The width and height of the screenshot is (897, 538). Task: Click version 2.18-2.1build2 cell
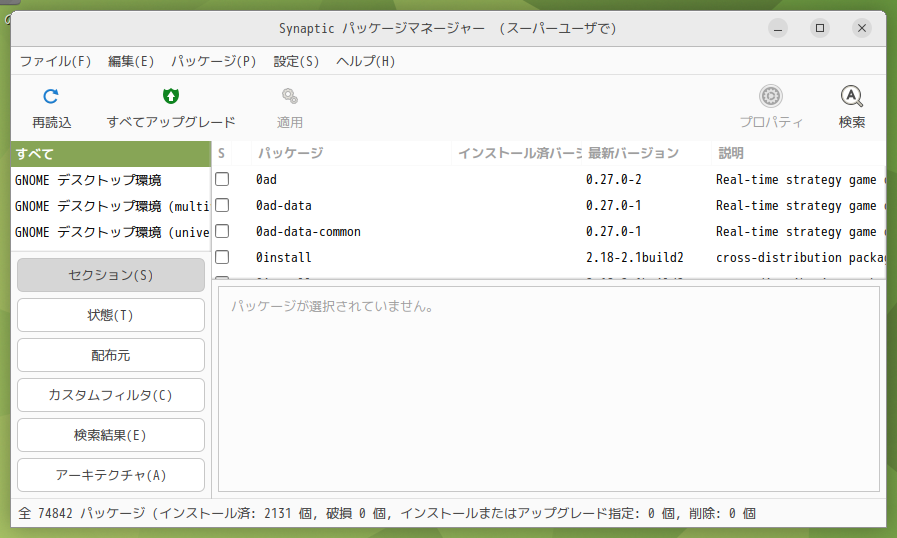click(x=634, y=258)
